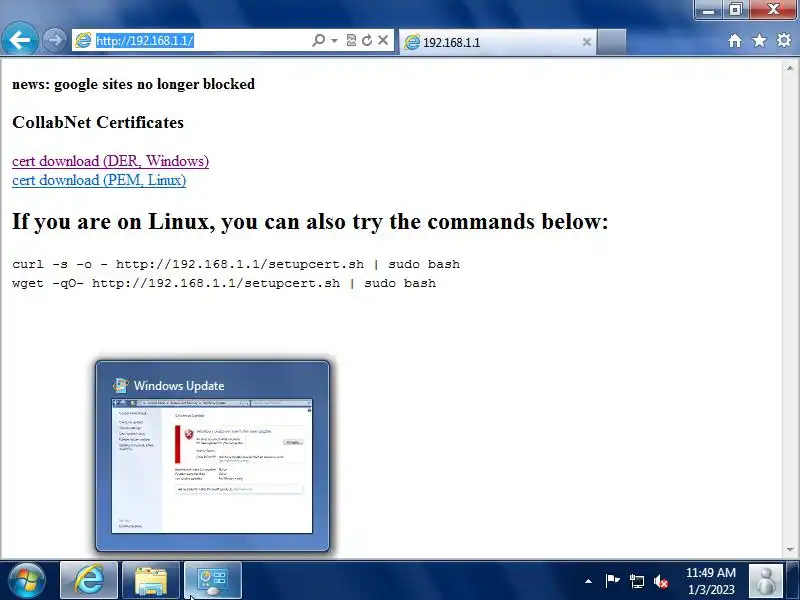The width and height of the screenshot is (800, 600).
Task: Switch to Internet Explorer on the taskbar
Action: click(x=89, y=581)
